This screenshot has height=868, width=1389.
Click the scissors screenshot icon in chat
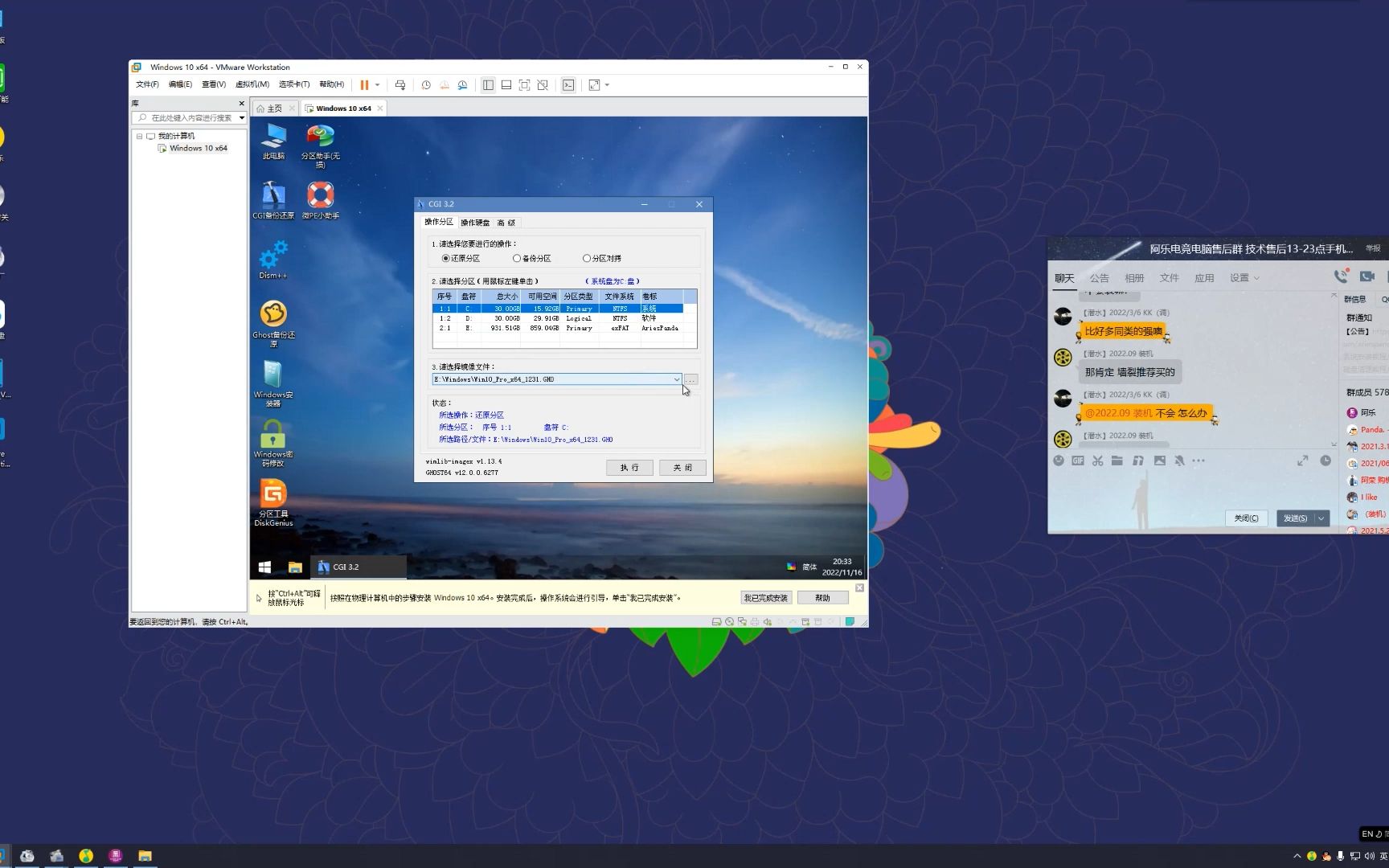pos(1097,461)
